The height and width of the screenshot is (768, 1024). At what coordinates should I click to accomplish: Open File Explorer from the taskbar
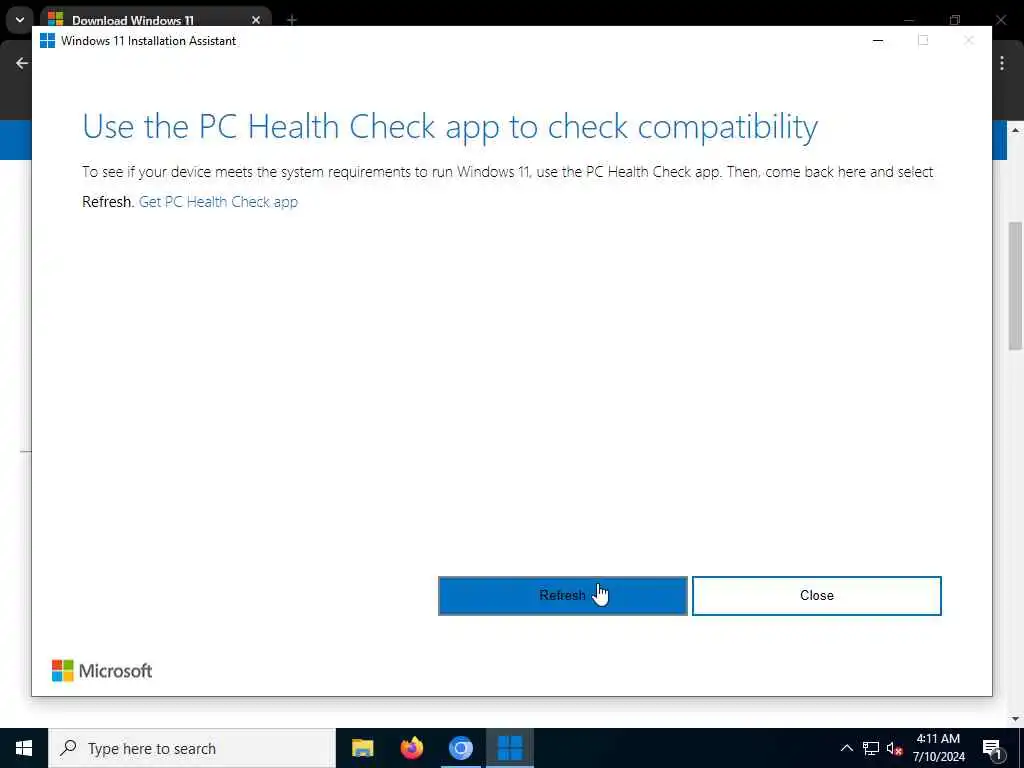[362, 748]
